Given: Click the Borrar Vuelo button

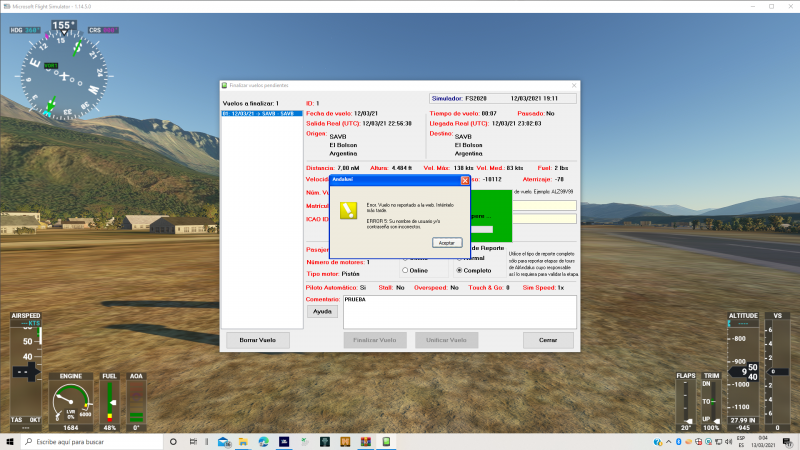Looking at the screenshot, I should pos(258,340).
